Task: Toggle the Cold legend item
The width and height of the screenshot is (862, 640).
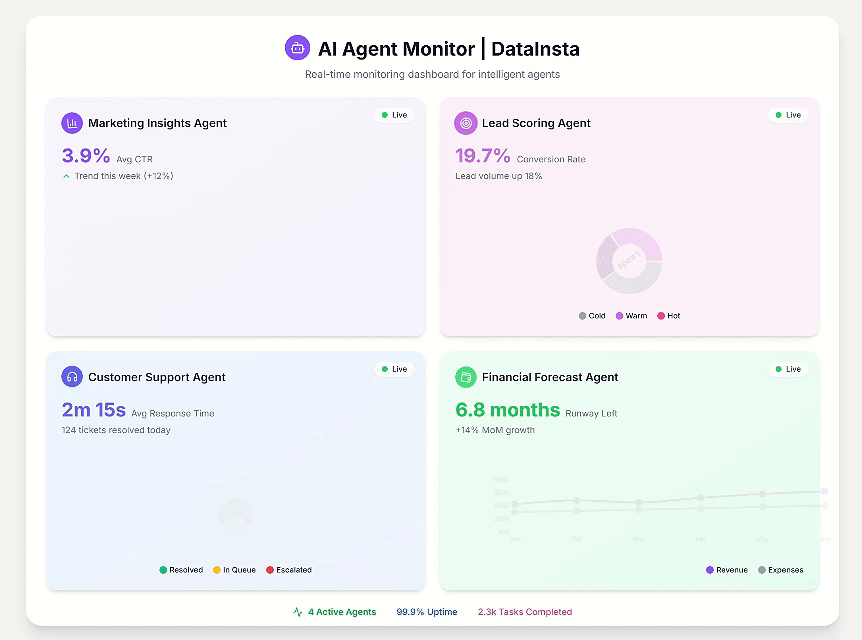Action: [592, 316]
